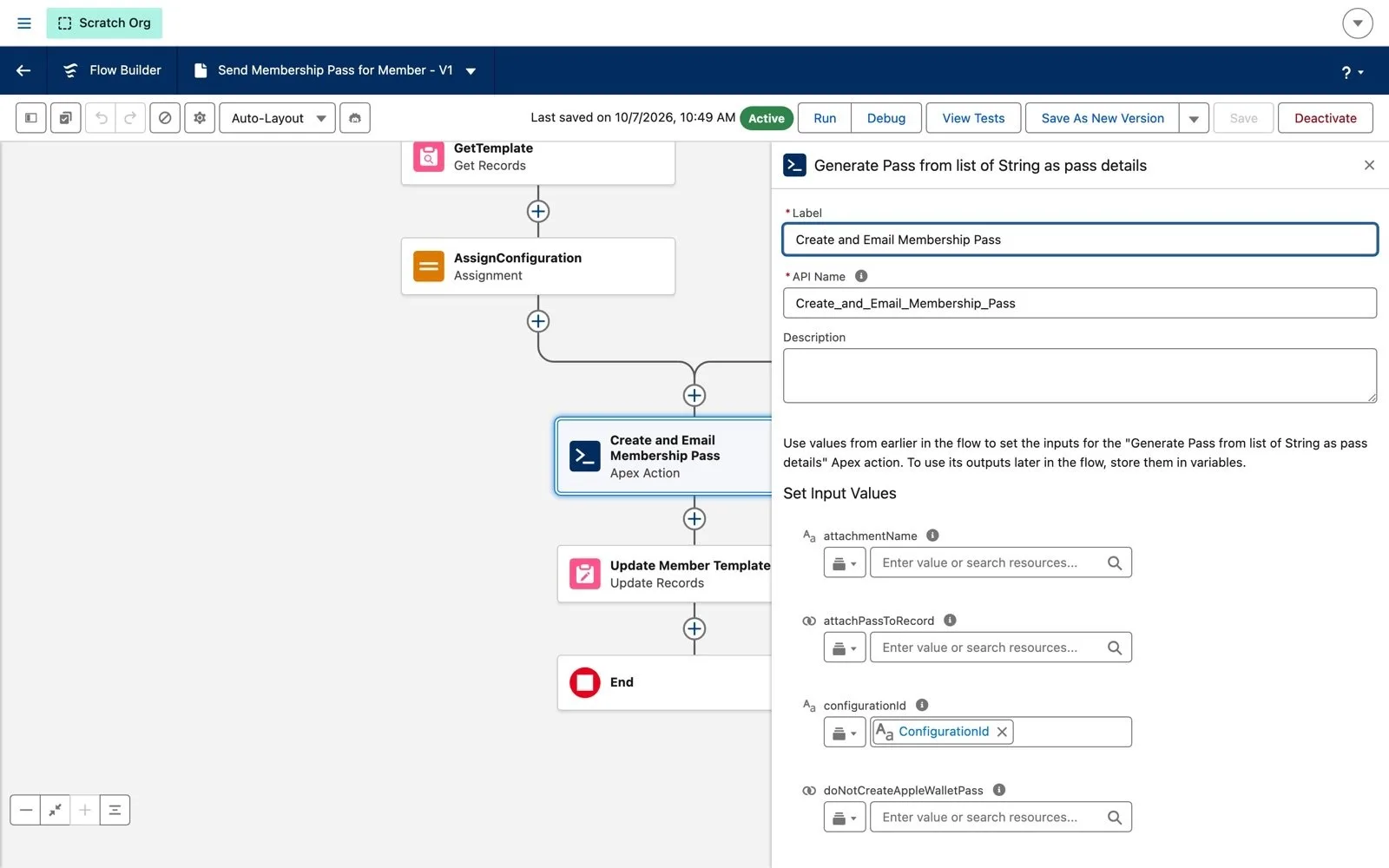Image resolution: width=1389 pixels, height=868 pixels.
Task: Open attachPassToRecord value type dropdown
Action: [845, 648]
